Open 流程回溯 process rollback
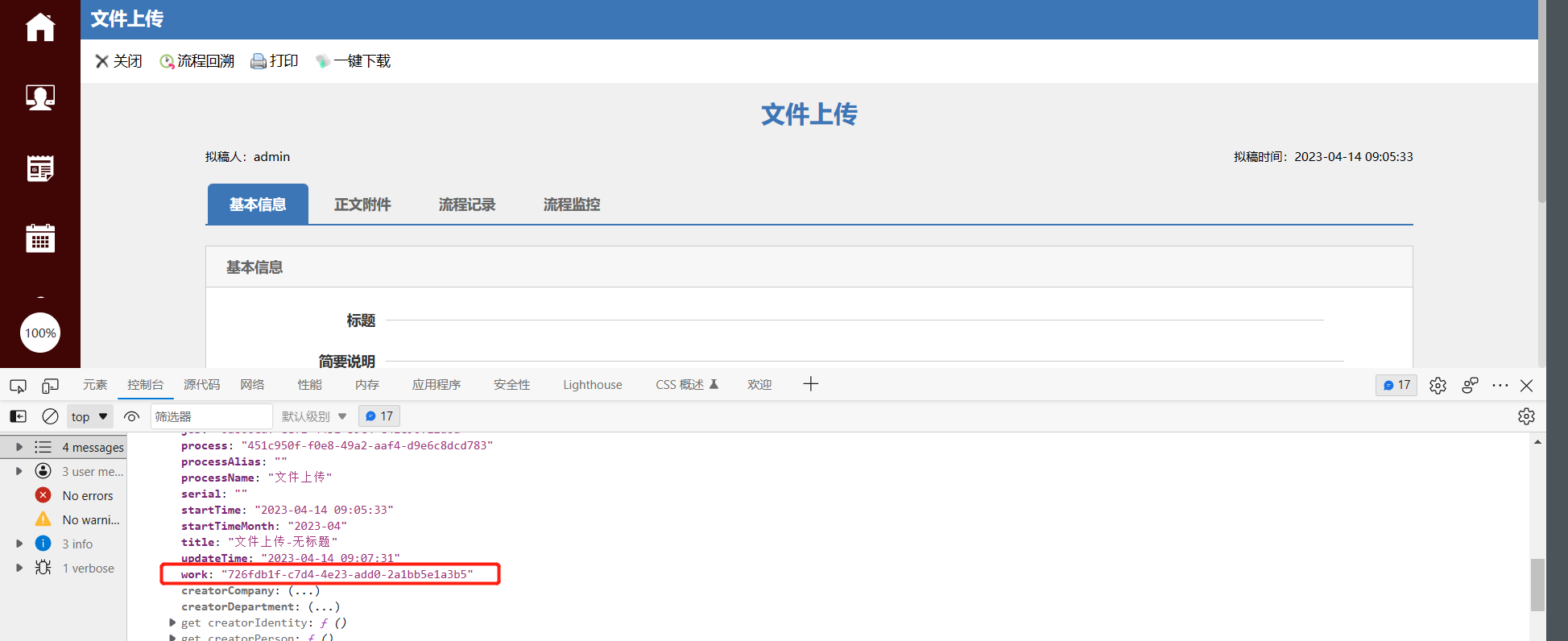Image resolution: width=1568 pixels, height=641 pixels. point(197,61)
